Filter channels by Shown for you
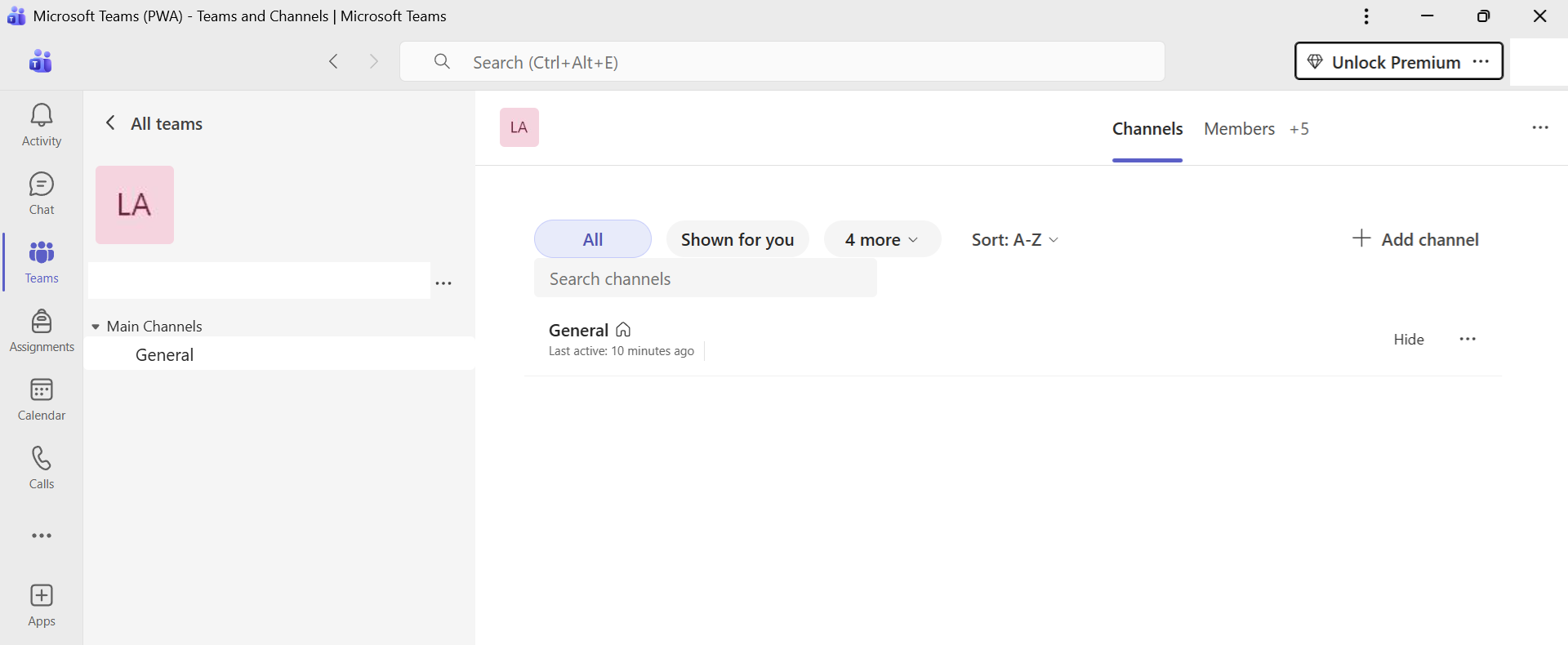 737,239
